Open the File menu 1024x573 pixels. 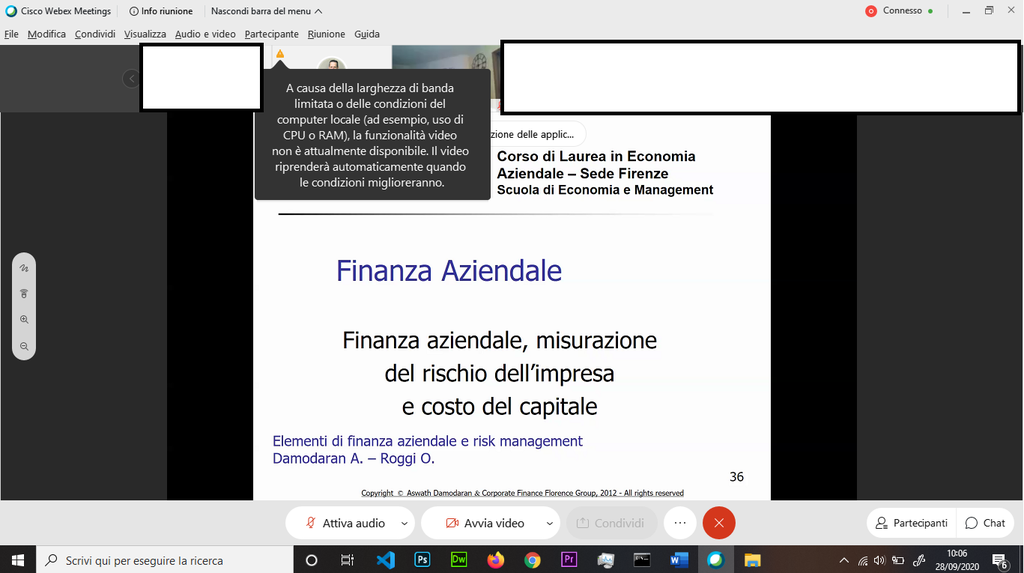[12, 34]
